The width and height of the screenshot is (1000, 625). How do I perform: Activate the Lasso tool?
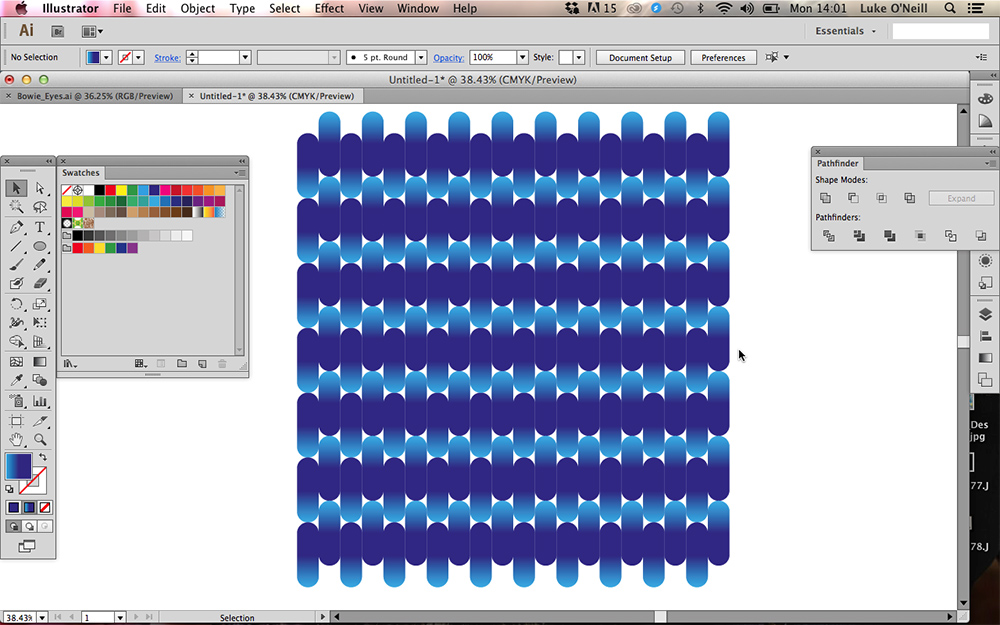tap(40, 207)
